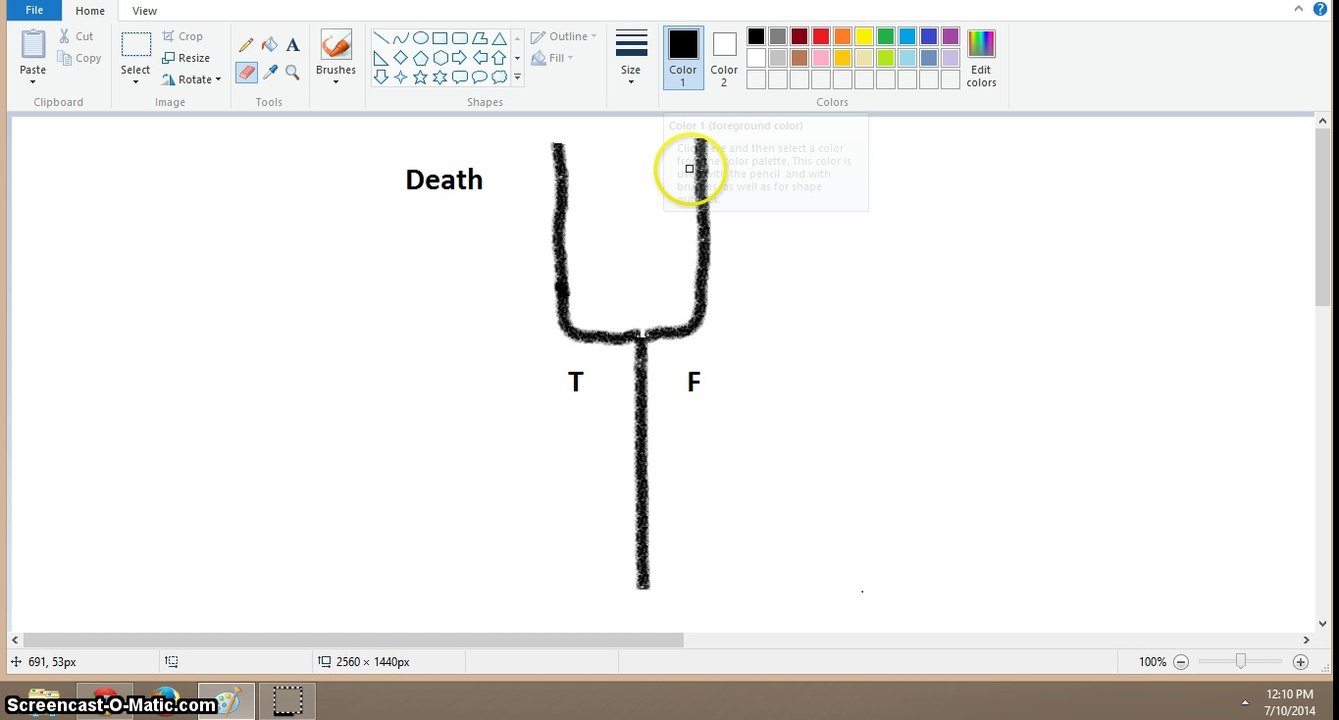Click the Crop button
Screen dimensions: 1339x720
click(x=183, y=36)
